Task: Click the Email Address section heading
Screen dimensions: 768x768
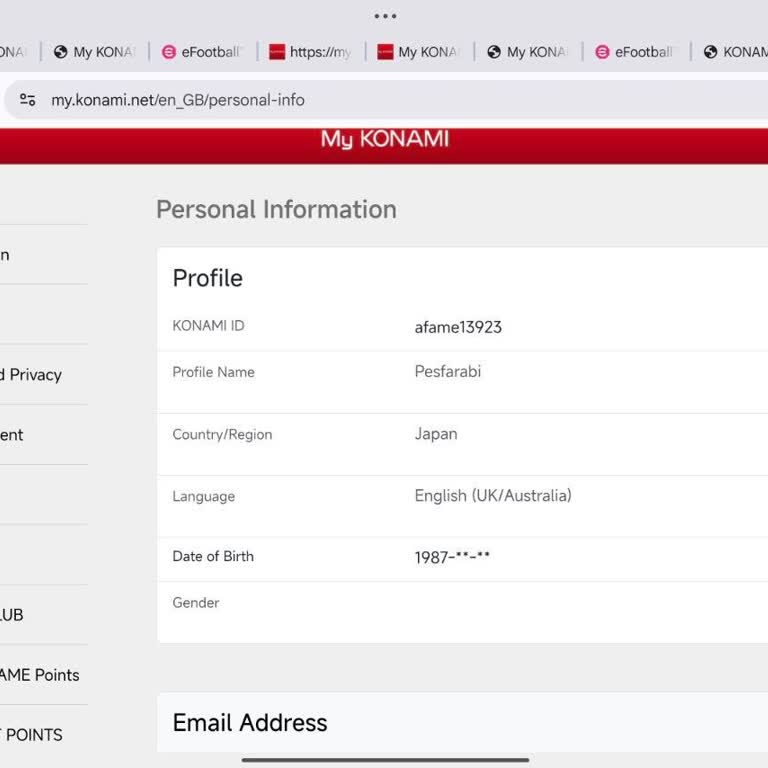Action: pos(250,723)
